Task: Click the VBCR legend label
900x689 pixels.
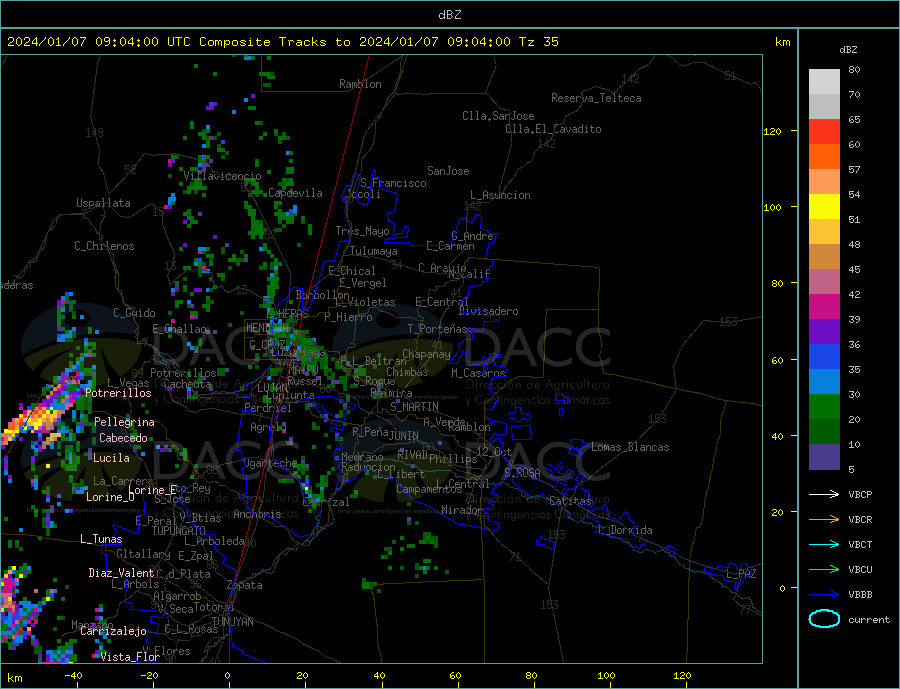Action: (x=860, y=519)
